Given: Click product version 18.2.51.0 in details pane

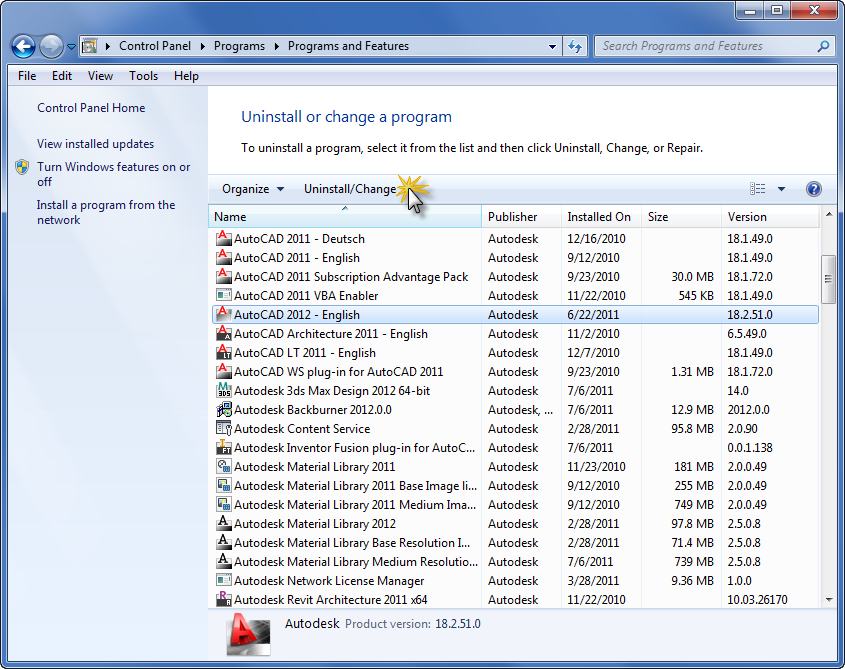Looking at the screenshot, I should (458, 624).
